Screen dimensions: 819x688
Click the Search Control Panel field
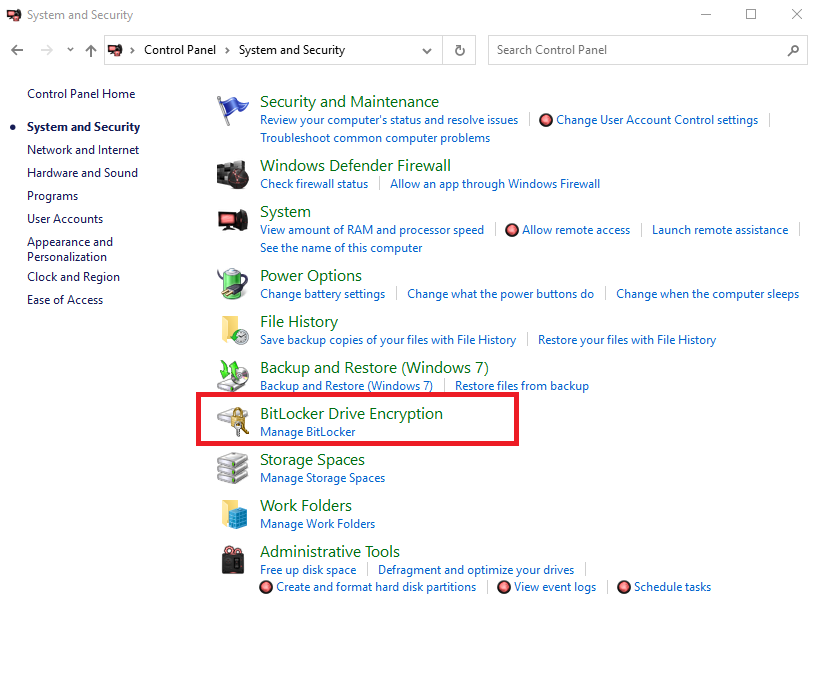[638, 50]
